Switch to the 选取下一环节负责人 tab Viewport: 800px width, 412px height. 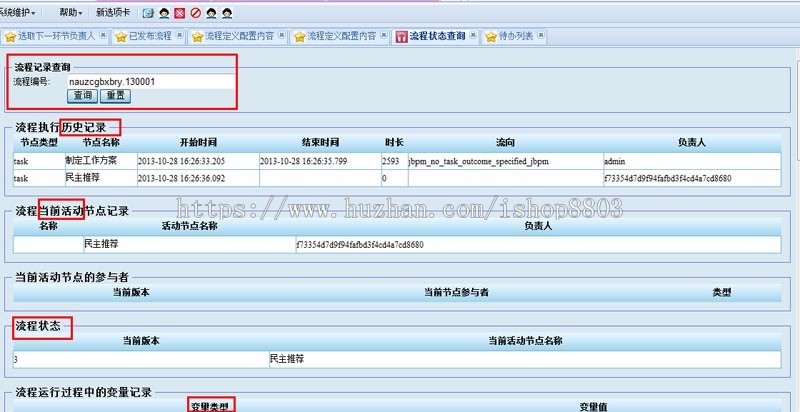pyautogui.click(x=56, y=36)
